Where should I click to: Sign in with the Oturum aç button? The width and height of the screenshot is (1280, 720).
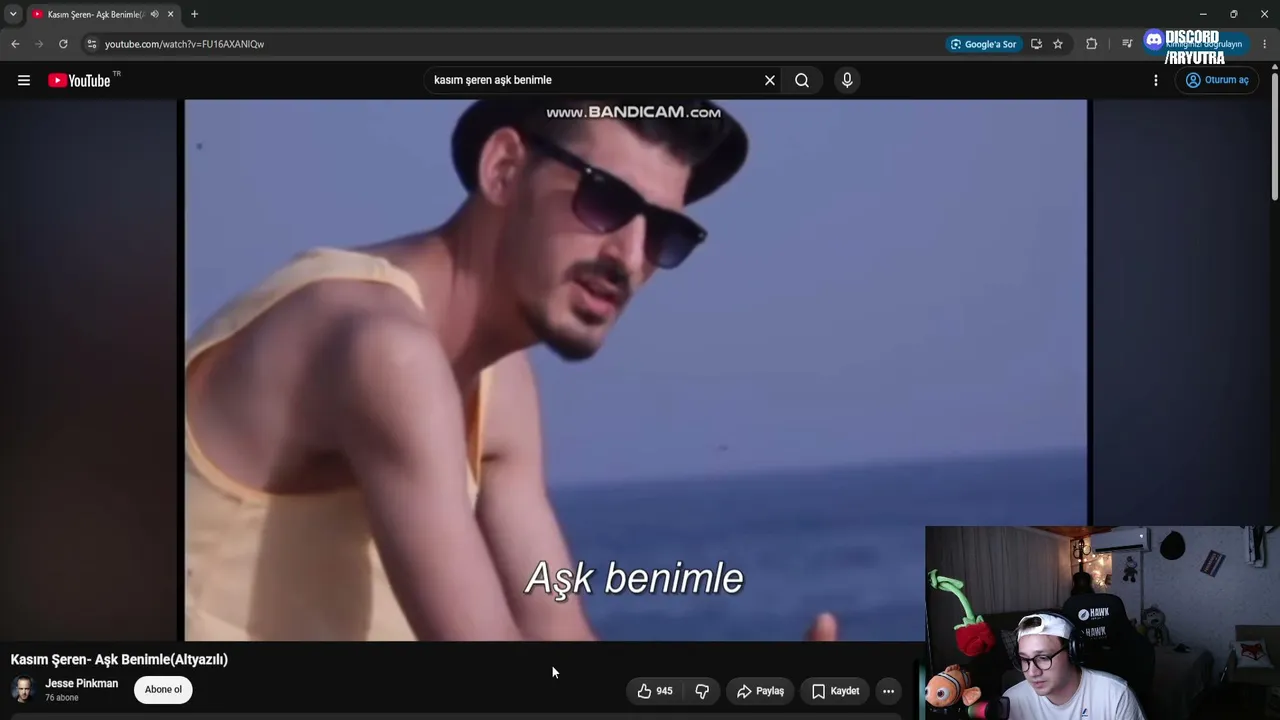[1217, 80]
